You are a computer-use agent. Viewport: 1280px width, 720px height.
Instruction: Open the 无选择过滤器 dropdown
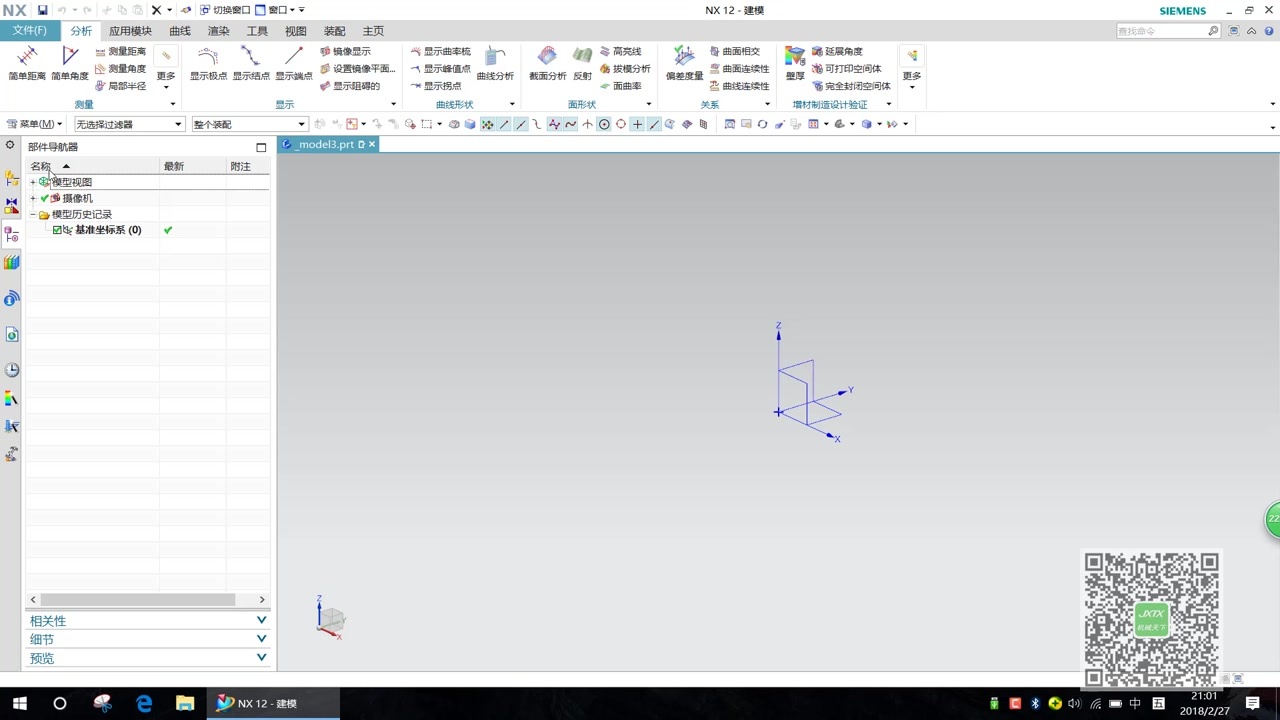click(129, 124)
